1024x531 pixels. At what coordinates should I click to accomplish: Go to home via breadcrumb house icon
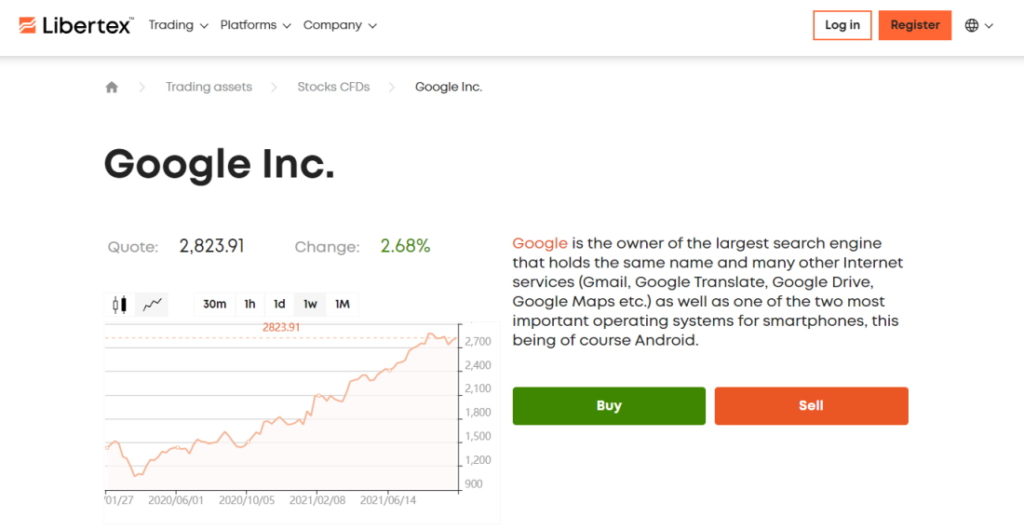pos(112,87)
